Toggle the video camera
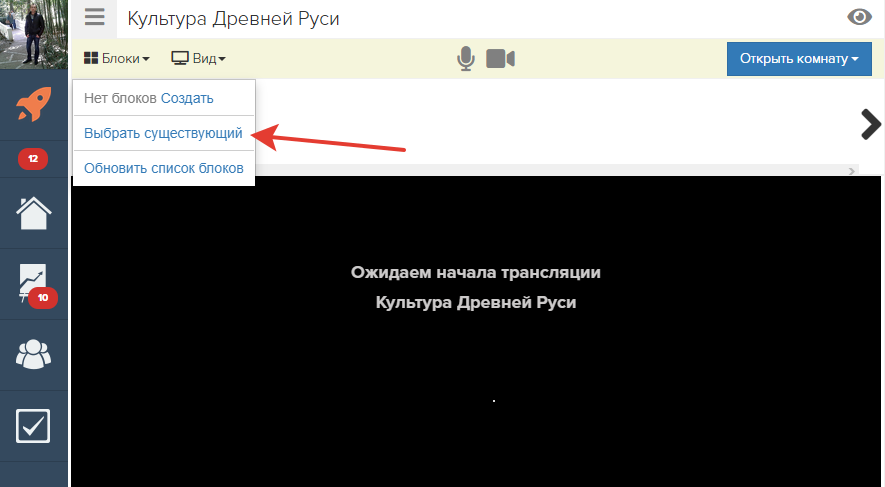Image resolution: width=885 pixels, height=487 pixels. coord(501,59)
